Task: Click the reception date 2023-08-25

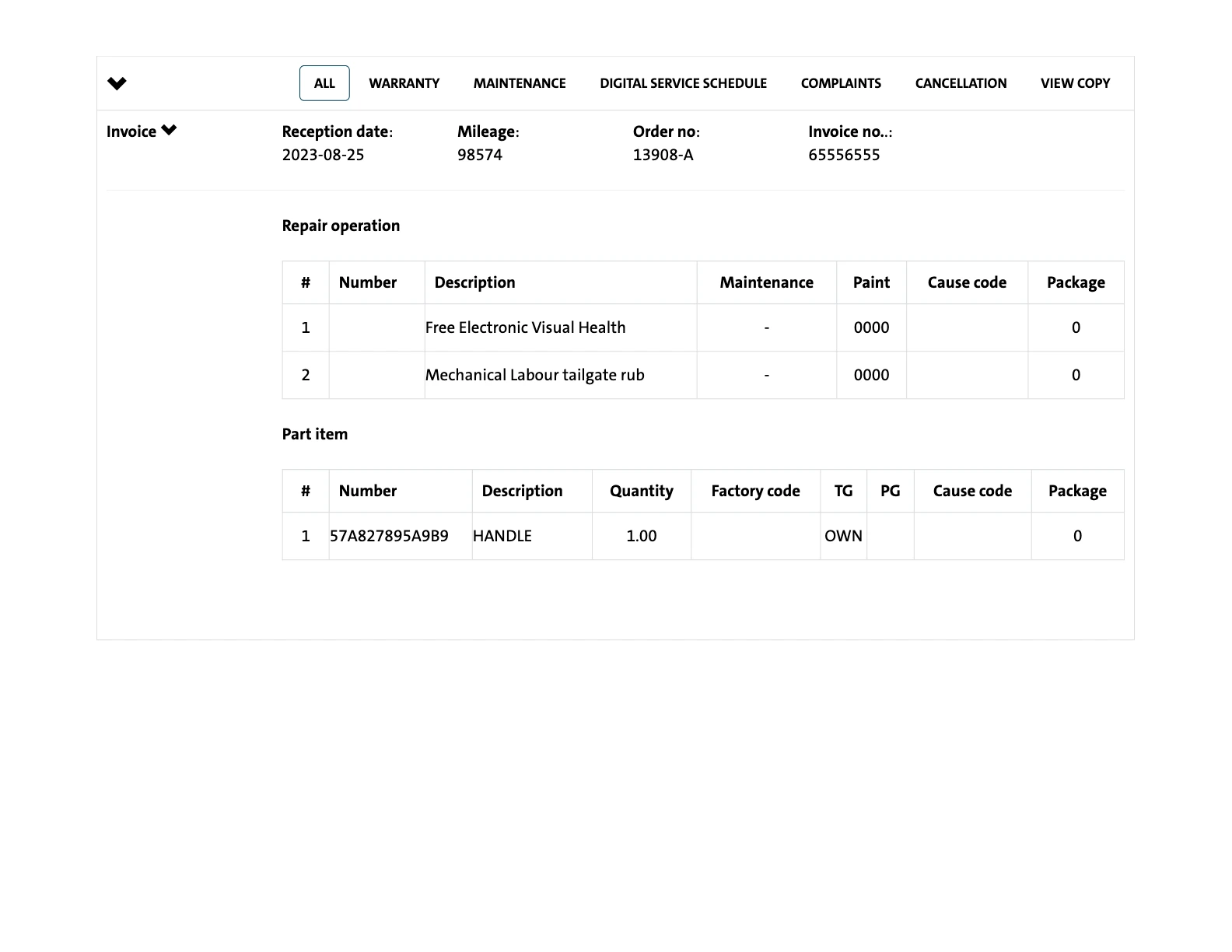Action: coord(323,155)
